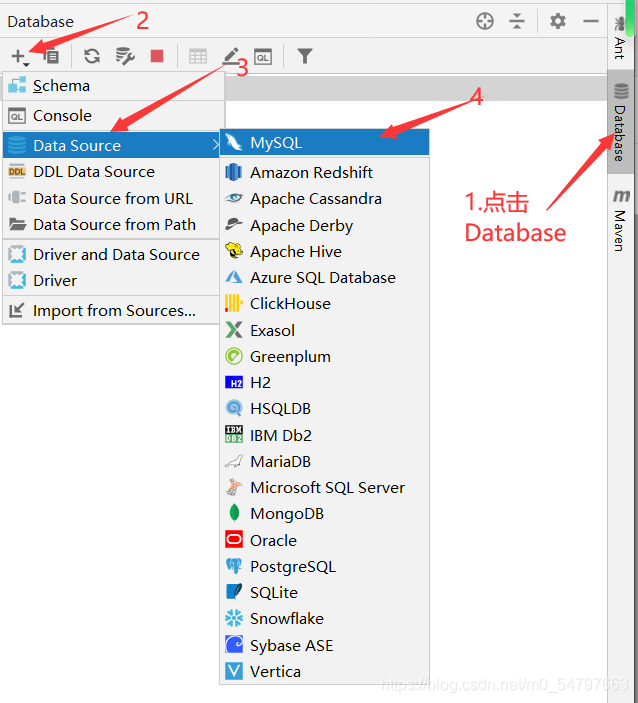Screen dimensions: 638x703
Task: Choose DDL Data Source menu item
Action: point(111,172)
